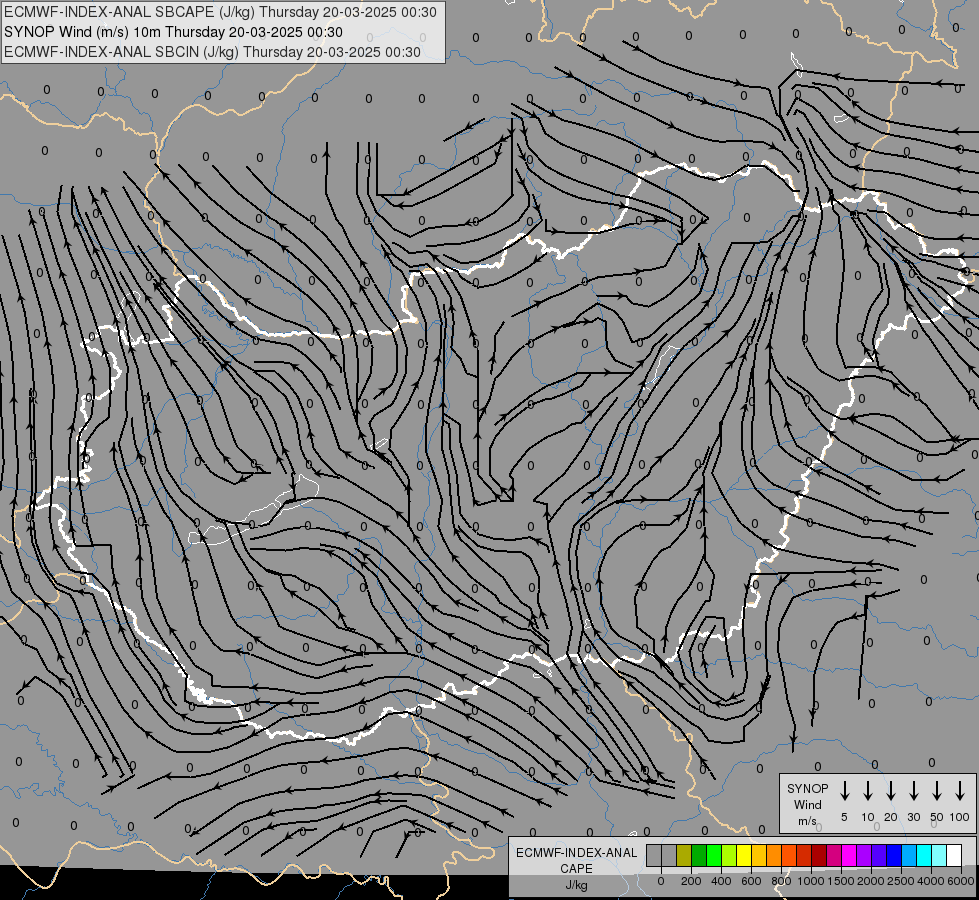
Task: Click the 50 m/s value in the wind legend
Action: click(x=937, y=817)
